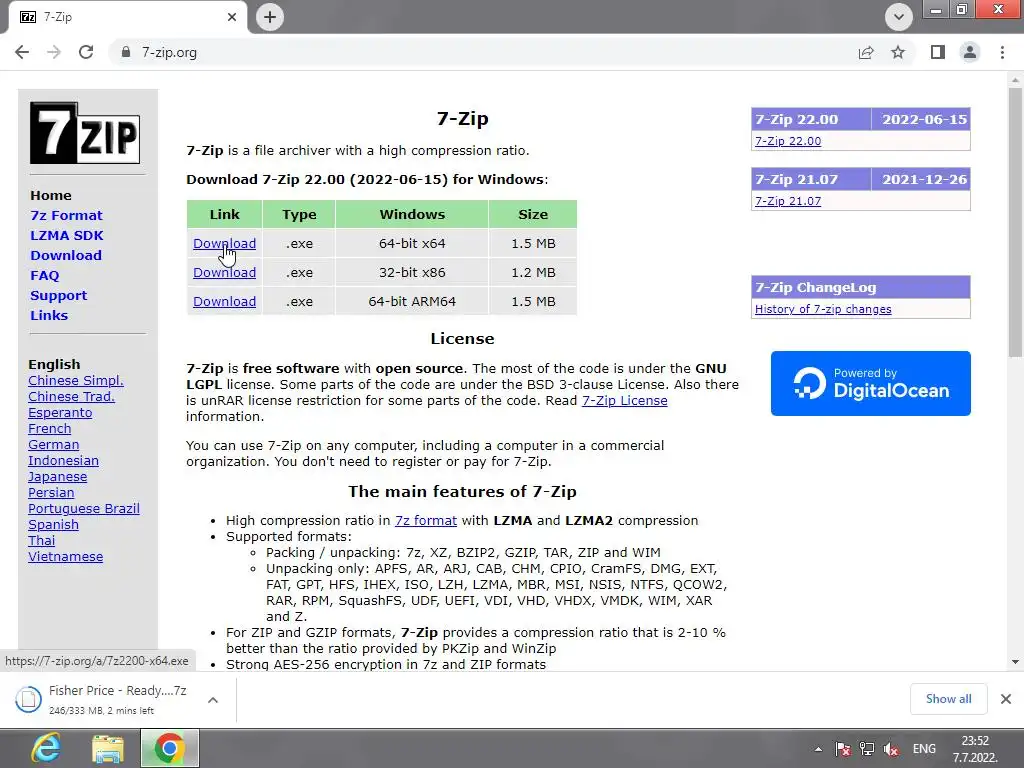Switch language to Esperanto

click(60, 413)
